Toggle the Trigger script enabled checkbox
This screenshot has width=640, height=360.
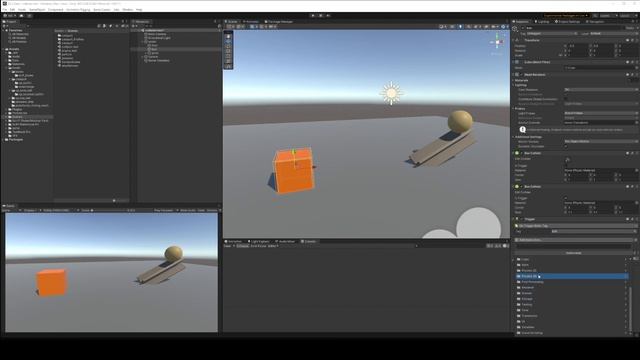point(521,219)
